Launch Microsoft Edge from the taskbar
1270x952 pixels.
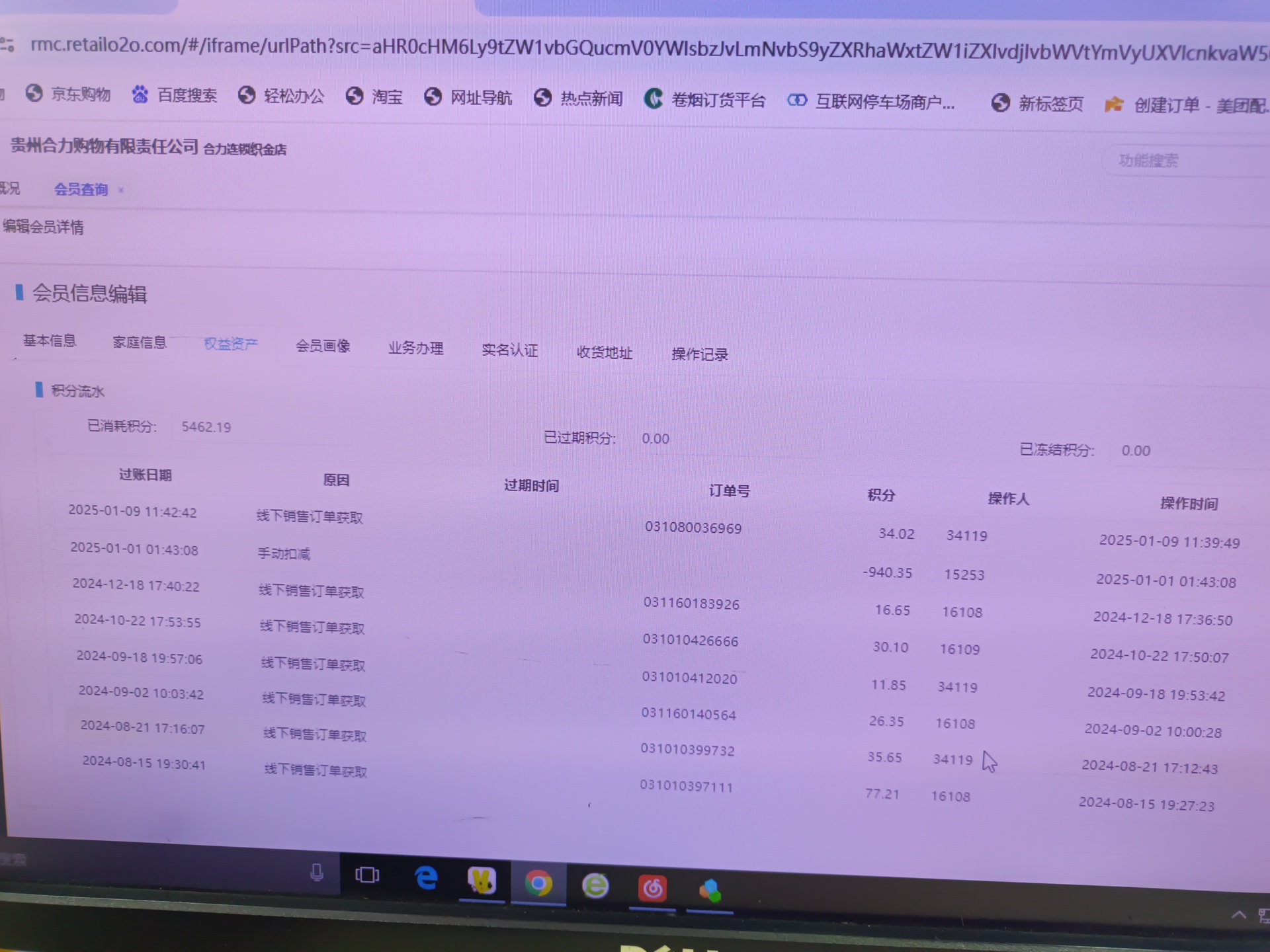[x=425, y=879]
